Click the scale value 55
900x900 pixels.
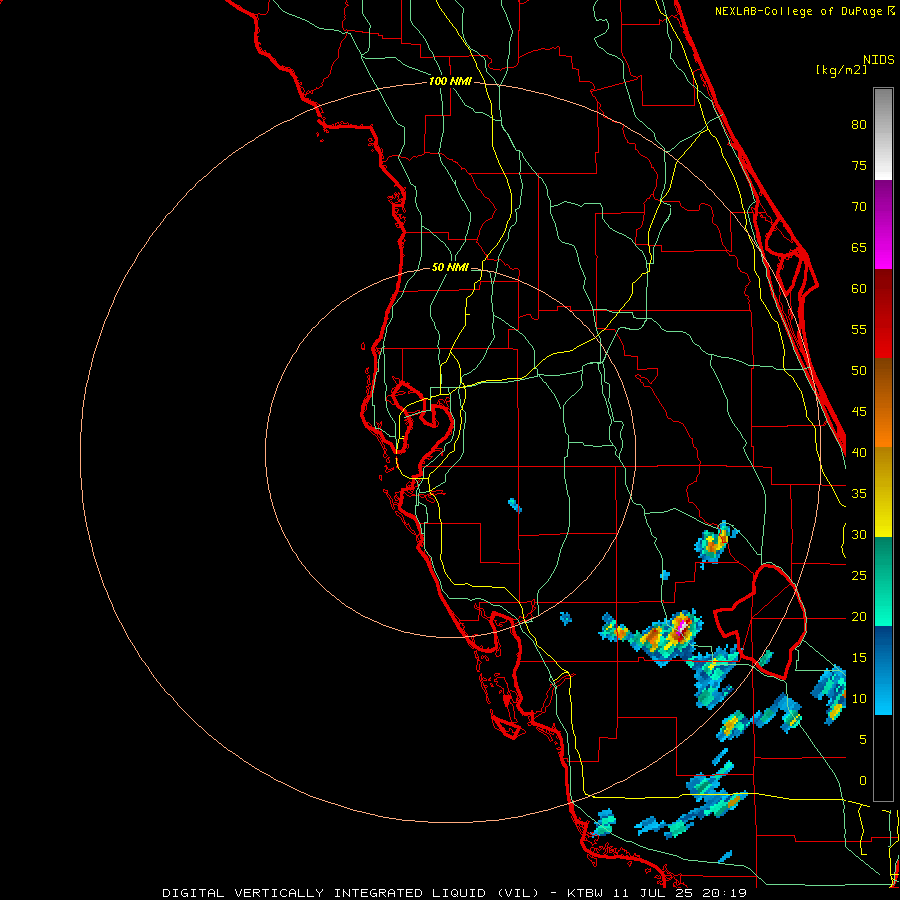(x=859, y=329)
